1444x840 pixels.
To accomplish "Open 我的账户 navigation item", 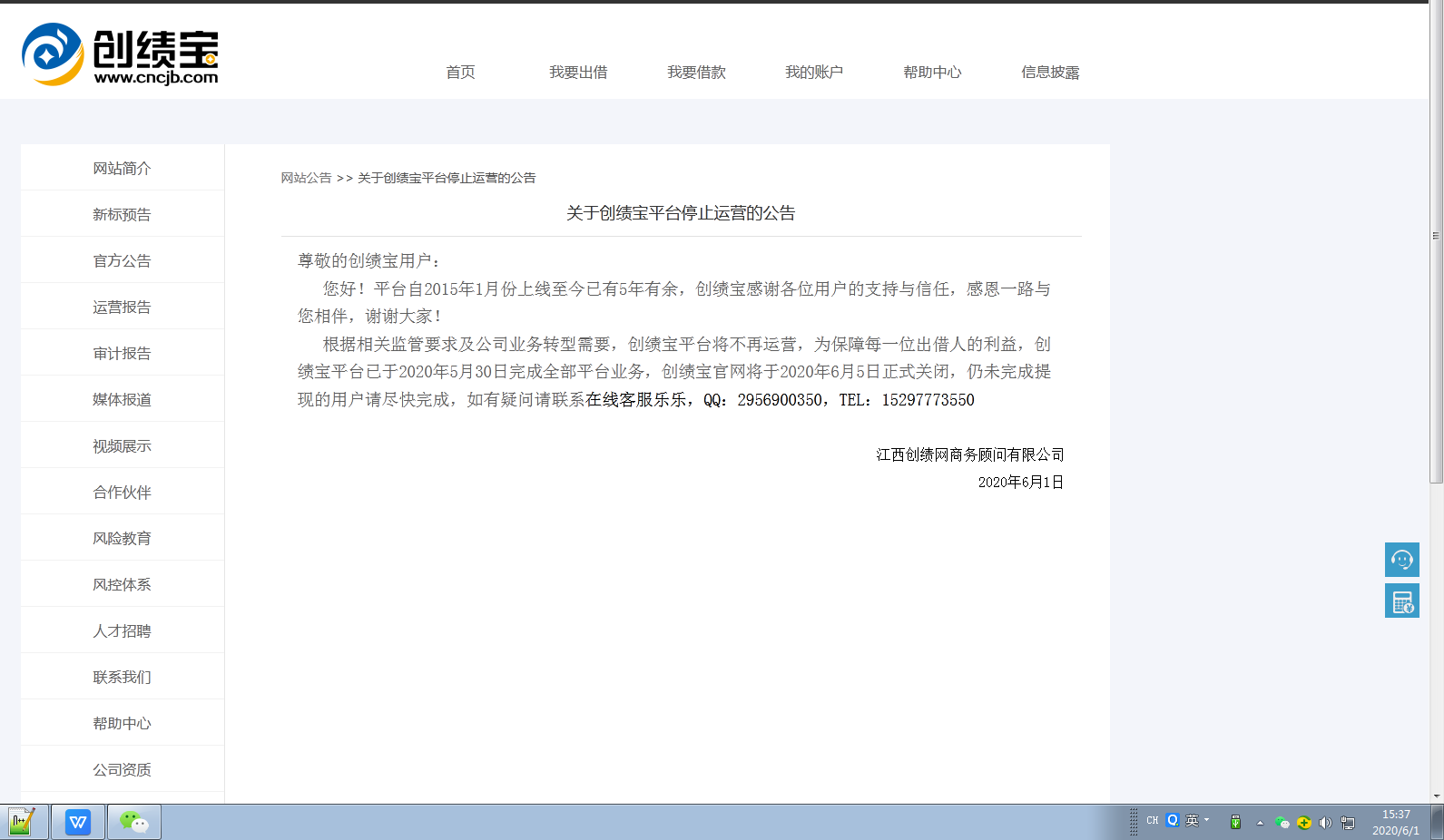I will [814, 72].
